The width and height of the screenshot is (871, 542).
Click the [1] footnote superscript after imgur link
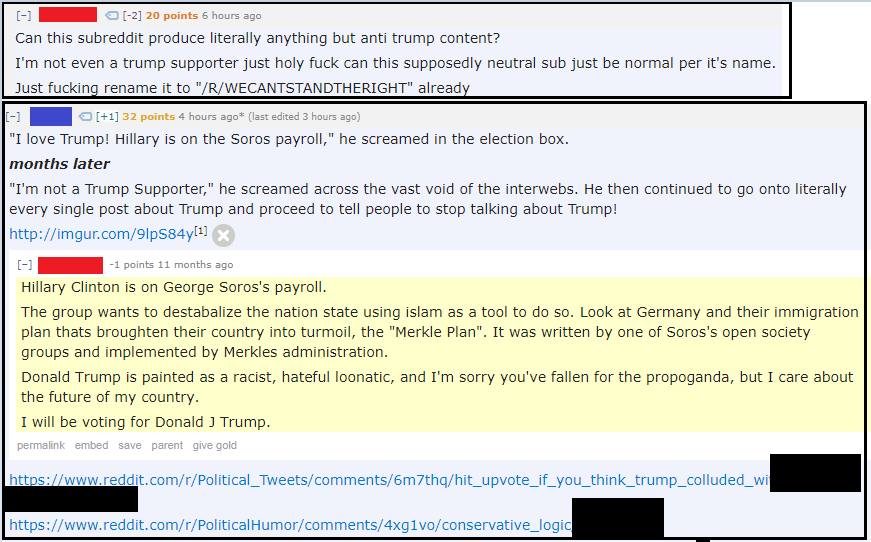pos(201,231)
